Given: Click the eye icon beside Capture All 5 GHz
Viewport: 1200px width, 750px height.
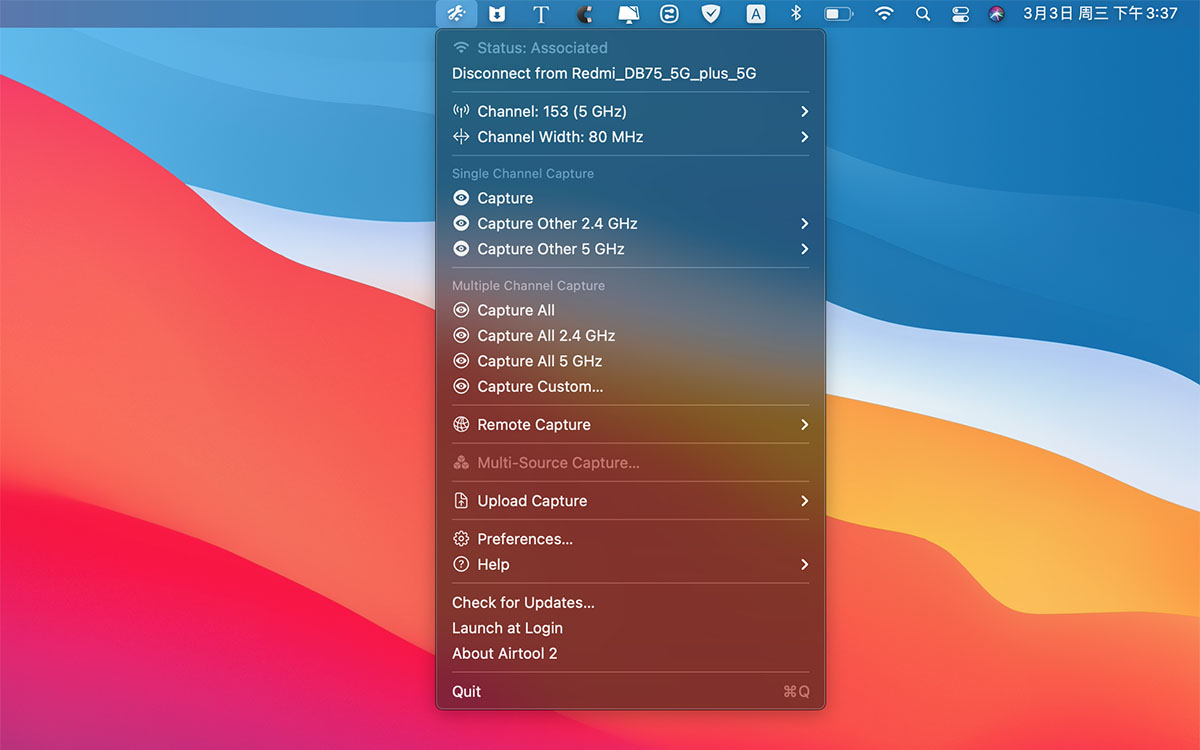Looking at the screenshot, I should 461,361.
